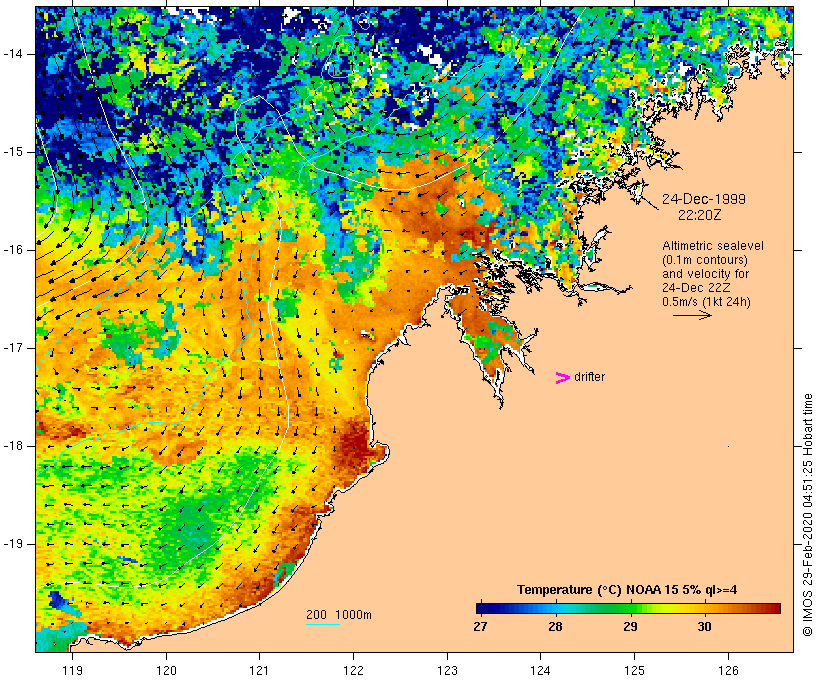Image resolution: width=820 pixels, height=680 pixels.
Task: Click the 'drifter' legend label
Action: (x=589, y=377)
